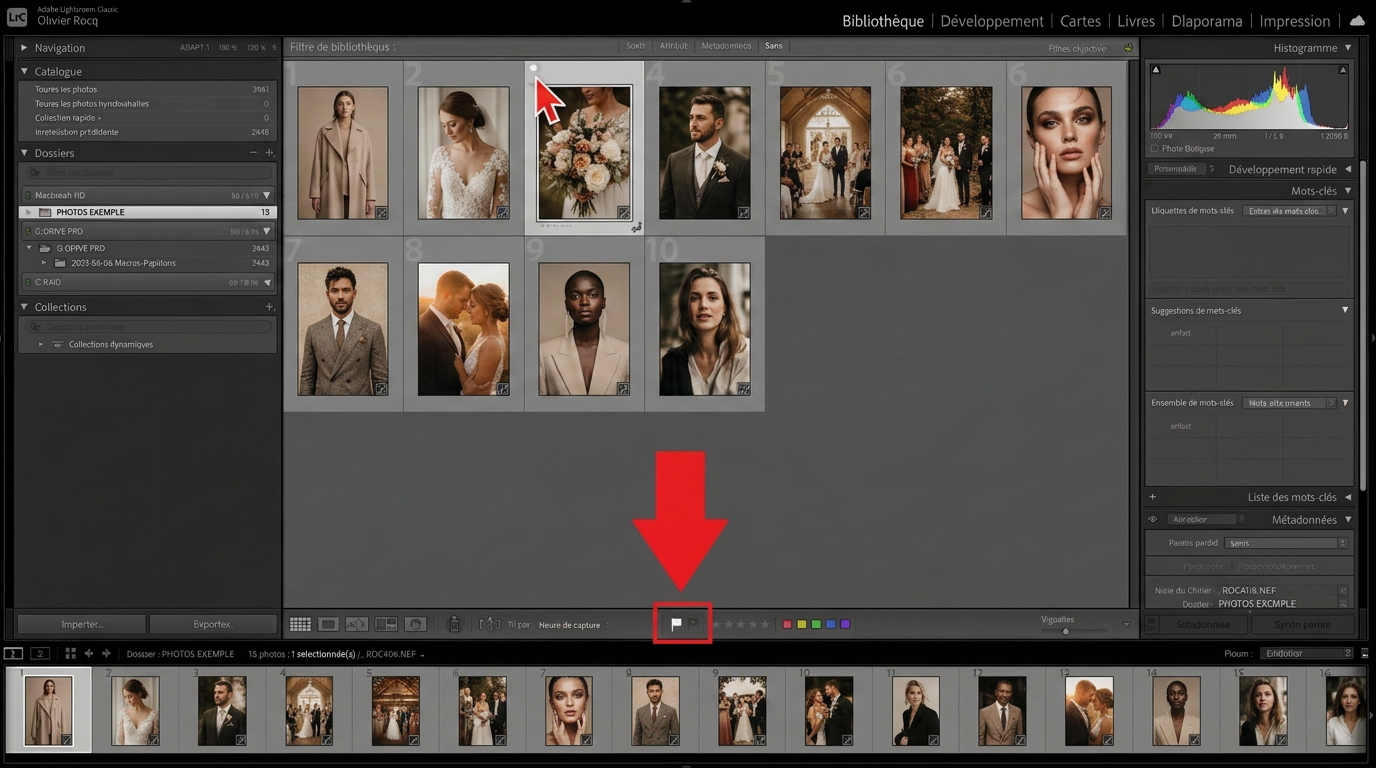This screenshot has height=768, width=1376.
Task: Collapse the Collections panel
Action: pyautogui.click(x=24, y=307)
